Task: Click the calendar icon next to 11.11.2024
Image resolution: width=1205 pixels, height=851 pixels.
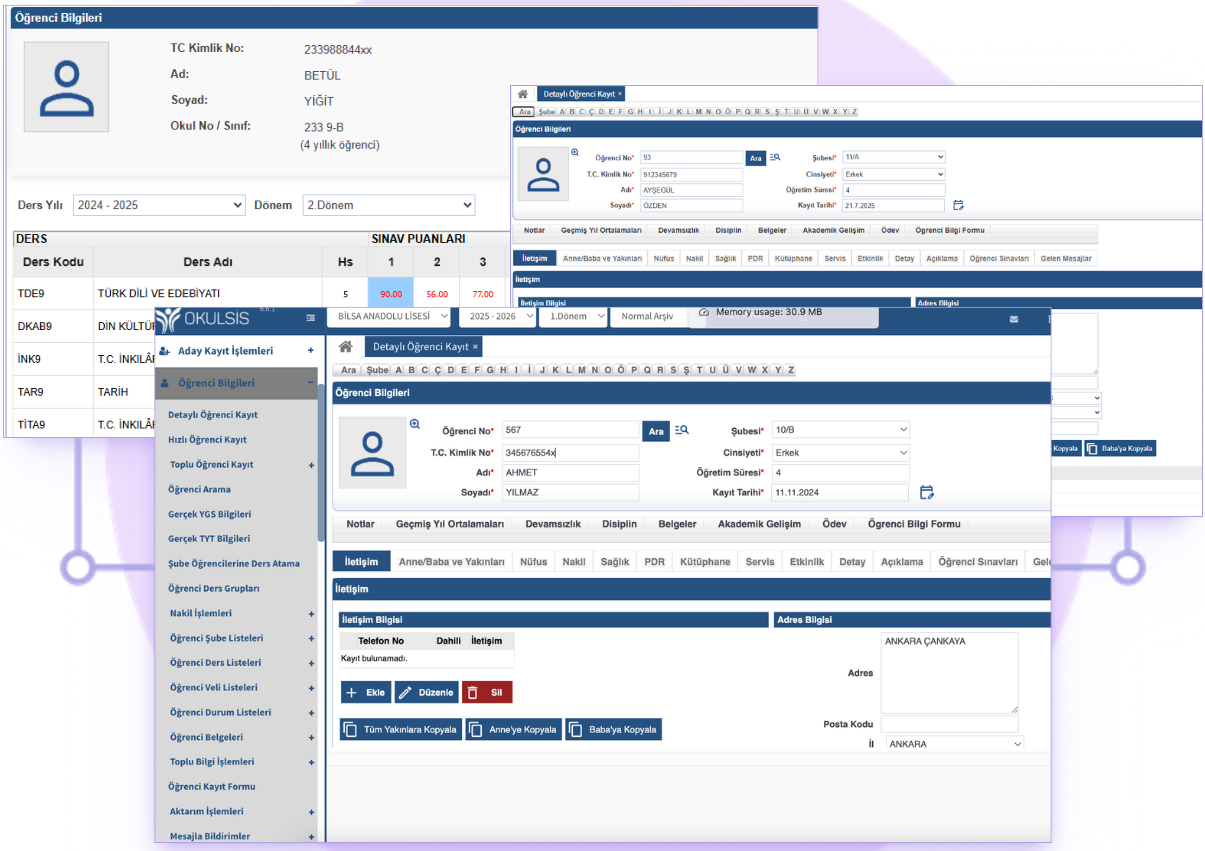Action: (927, 492)
